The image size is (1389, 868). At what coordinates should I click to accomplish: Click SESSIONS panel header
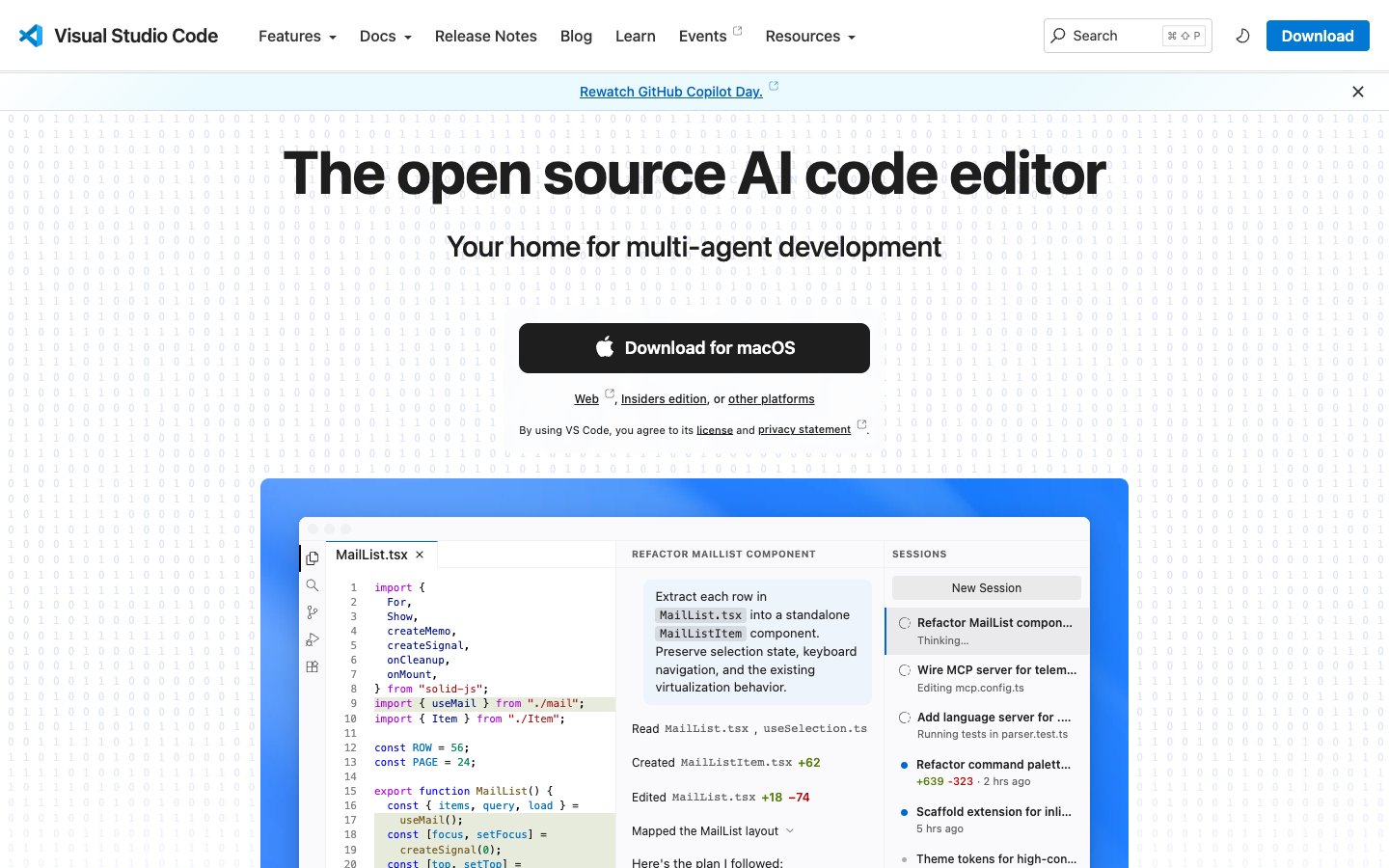[919, 555]
